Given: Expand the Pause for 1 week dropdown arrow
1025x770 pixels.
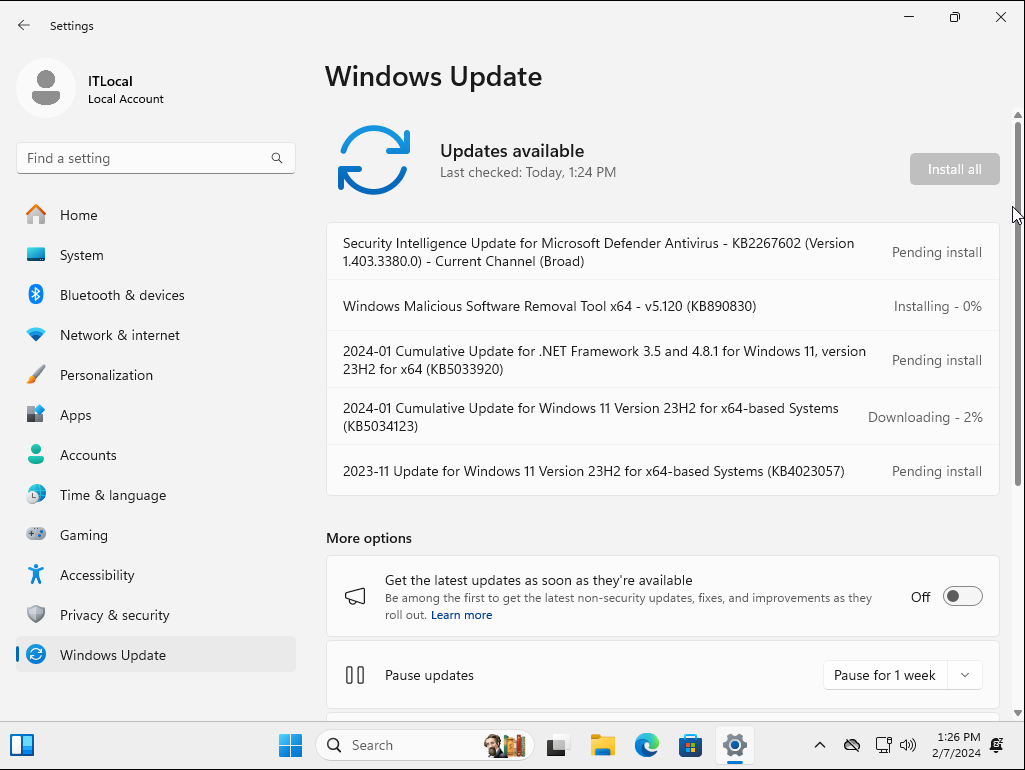Looking at the screenshot, I should click(965, 675).
